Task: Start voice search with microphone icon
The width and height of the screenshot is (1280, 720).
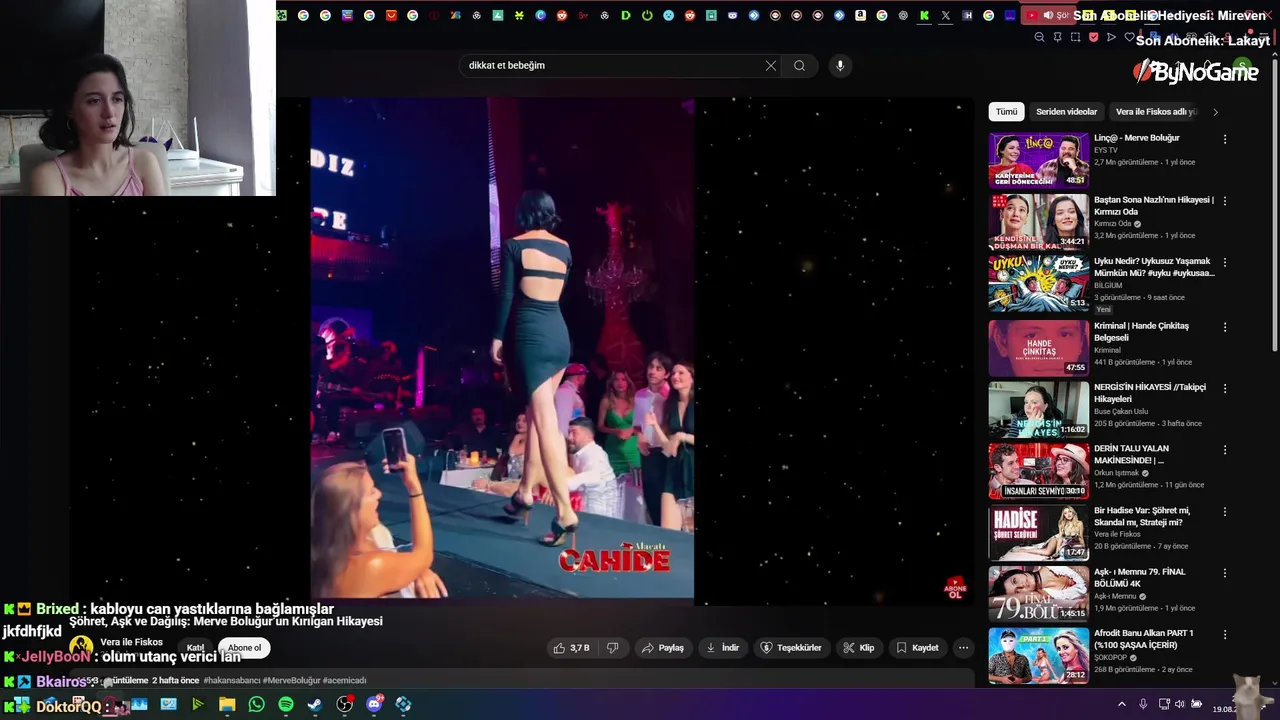Action: pos(840,65)
